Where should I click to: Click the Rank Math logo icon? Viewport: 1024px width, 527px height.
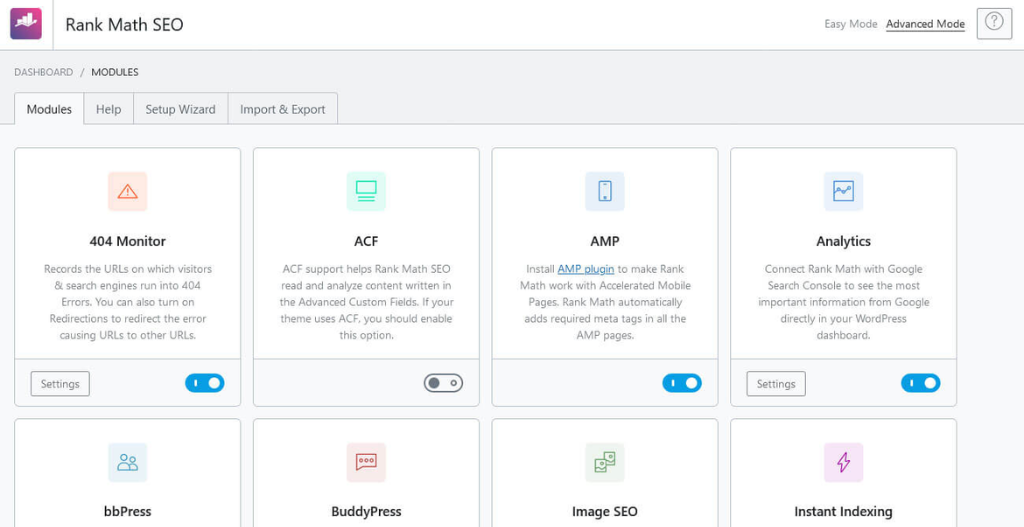click(26, 24)
